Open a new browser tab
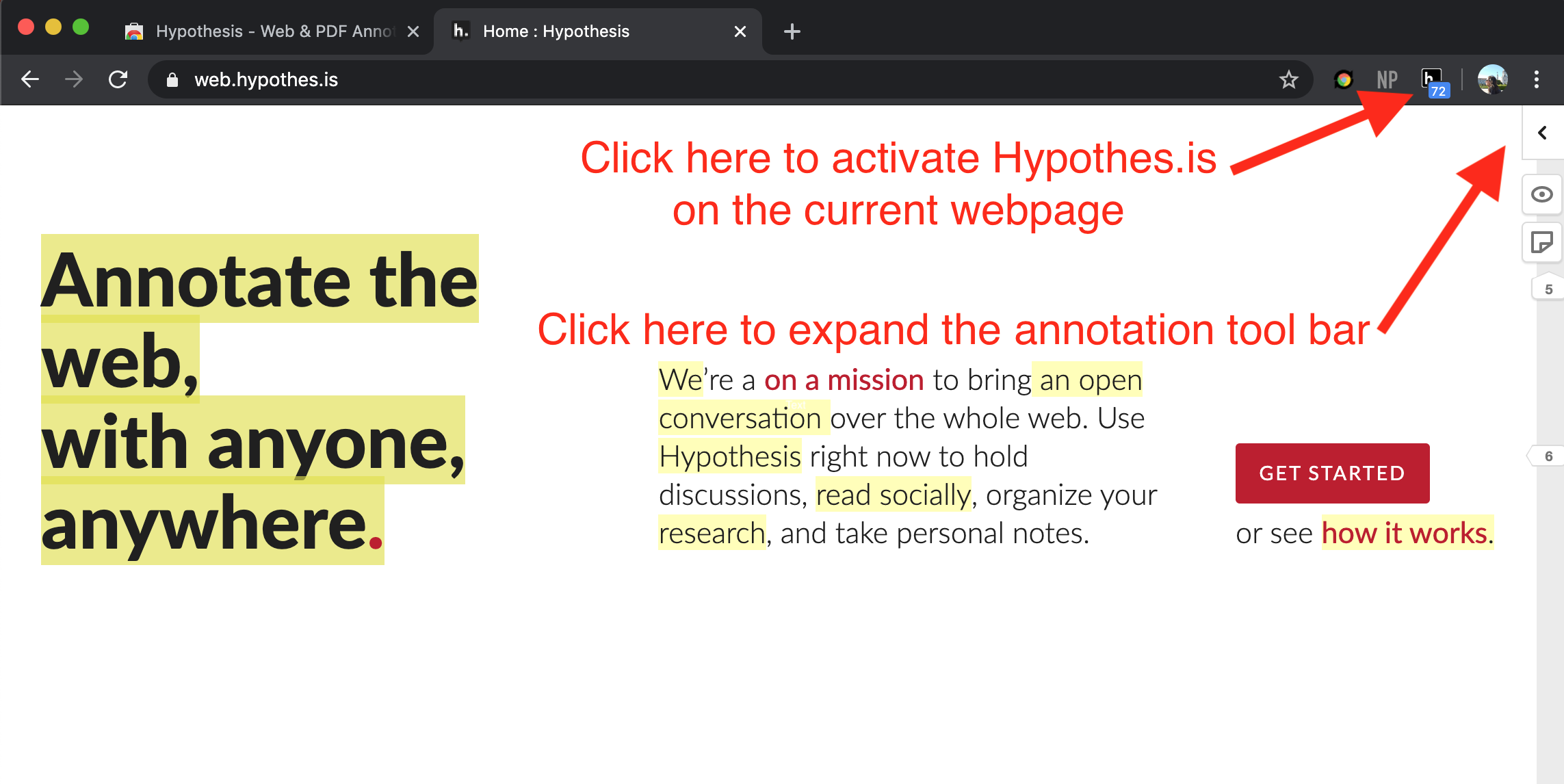Image resolution: width=1564 pixels, height=784 pixels. tap(792, 31)
